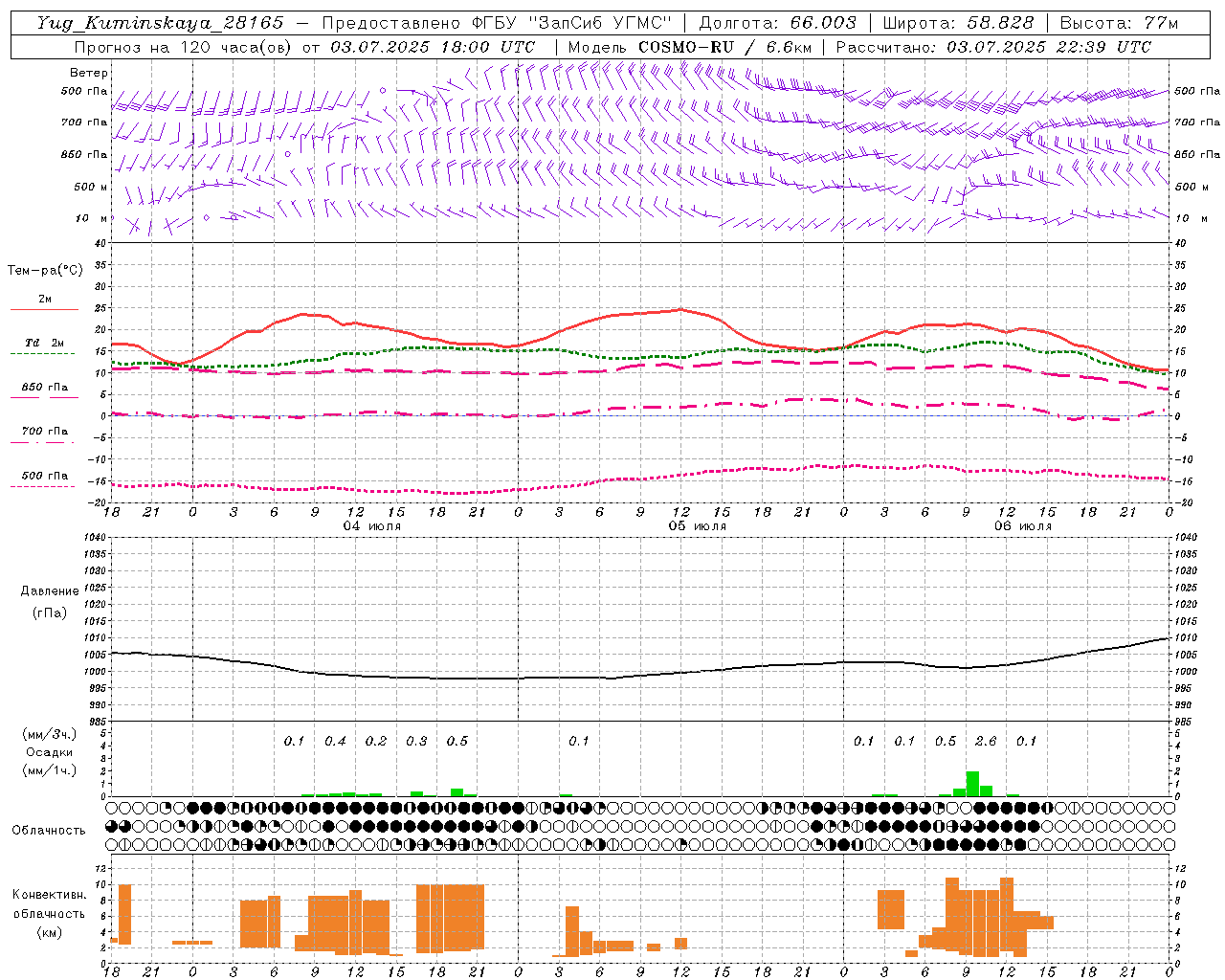
Task: Click the Давление (гПа) panel label
Action: click(49, 602)
